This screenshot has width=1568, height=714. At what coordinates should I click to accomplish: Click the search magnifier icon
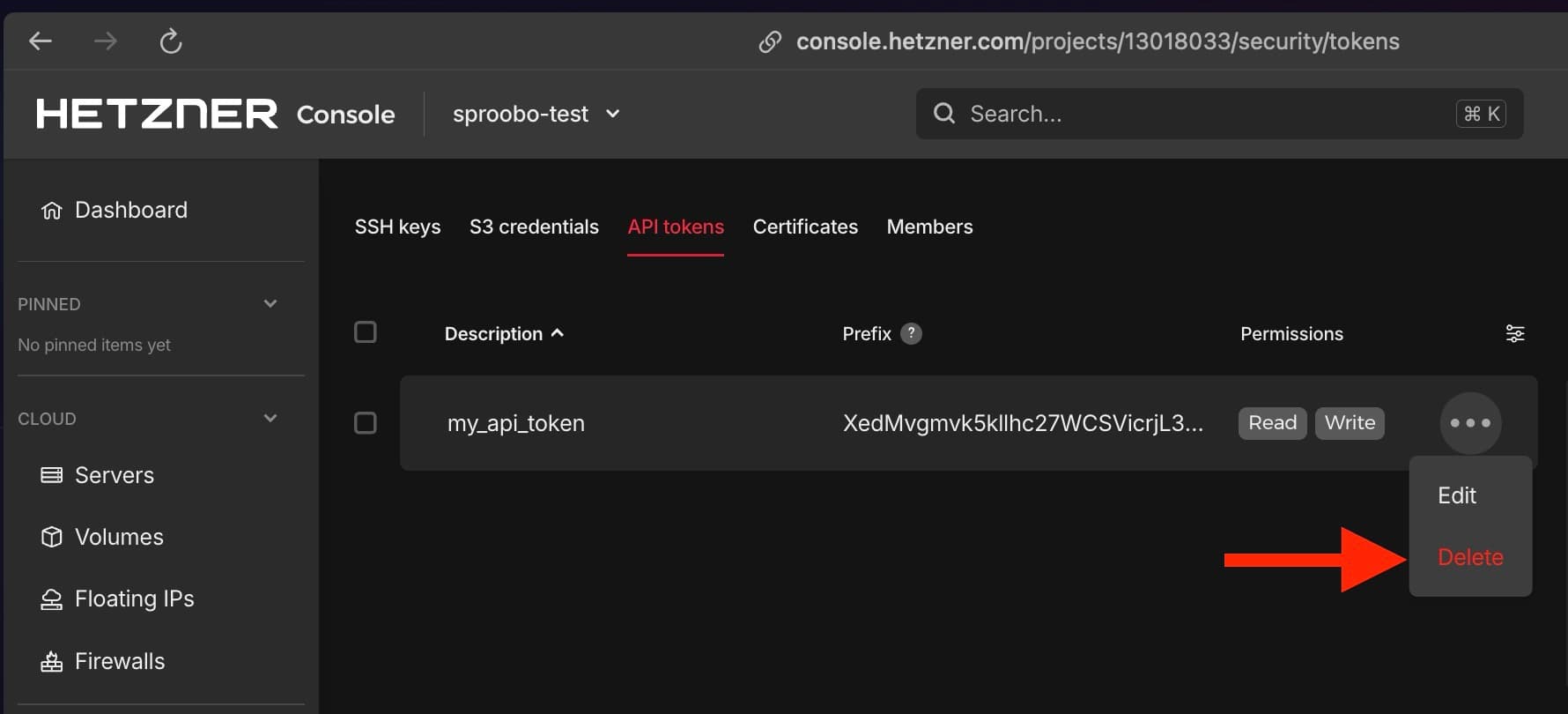943,113
